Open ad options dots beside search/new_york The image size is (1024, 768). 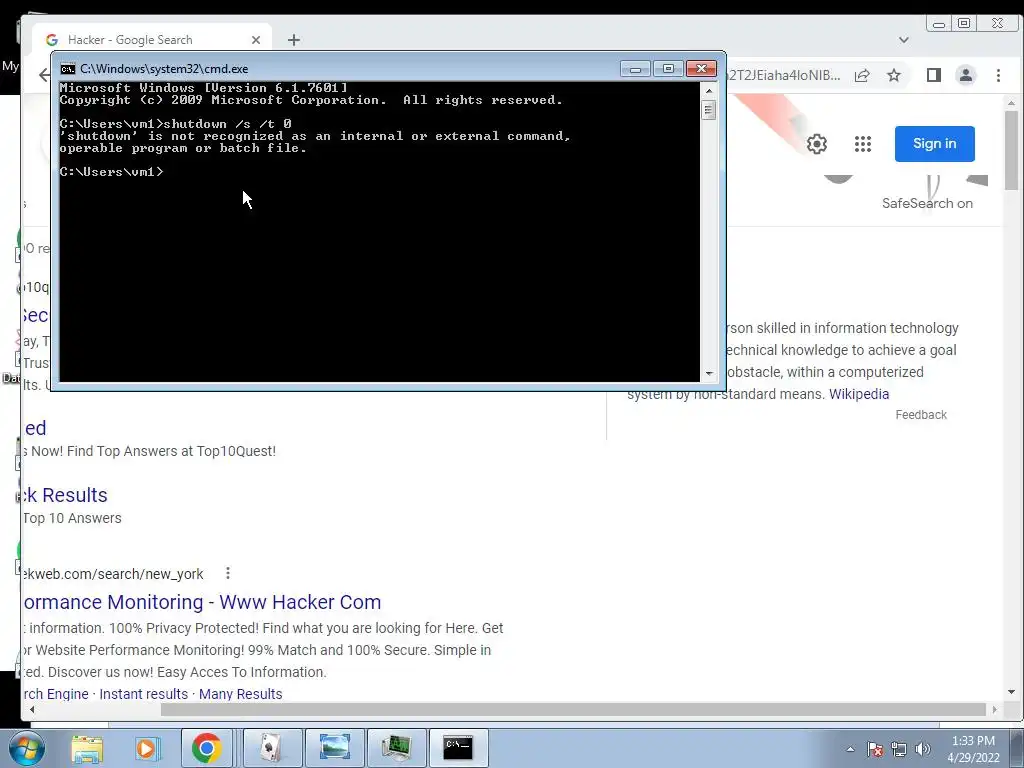227,573
